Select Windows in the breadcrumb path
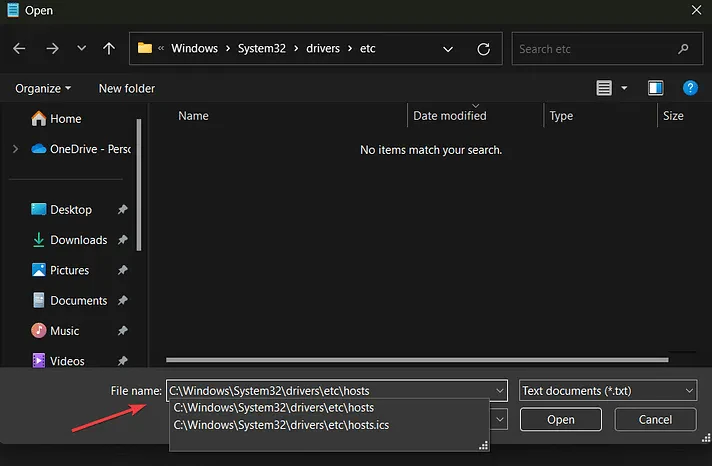 (x=194, y=48)
